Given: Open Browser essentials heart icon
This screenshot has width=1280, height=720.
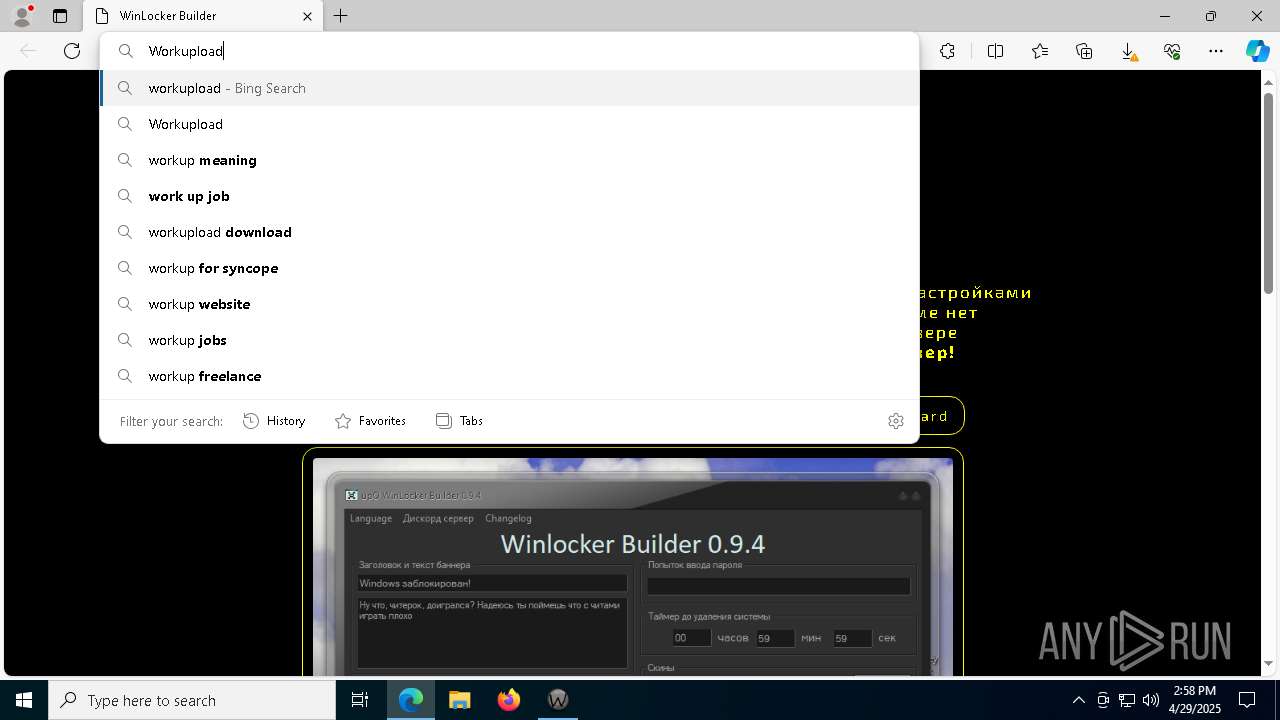Looking at the screenshot, I should (1172, 51).
